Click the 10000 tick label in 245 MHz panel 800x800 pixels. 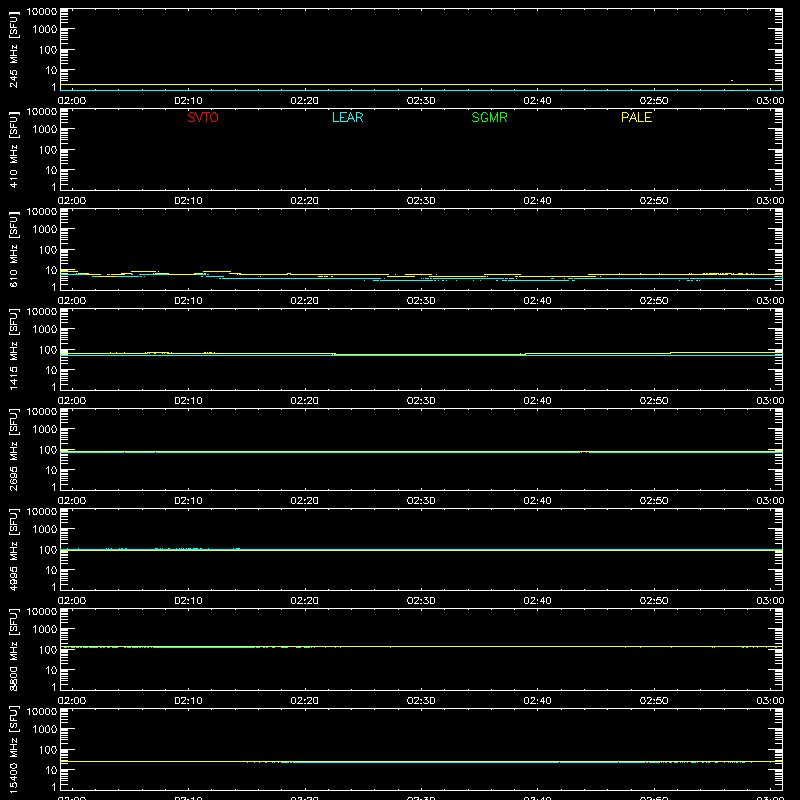pos(42,12)
